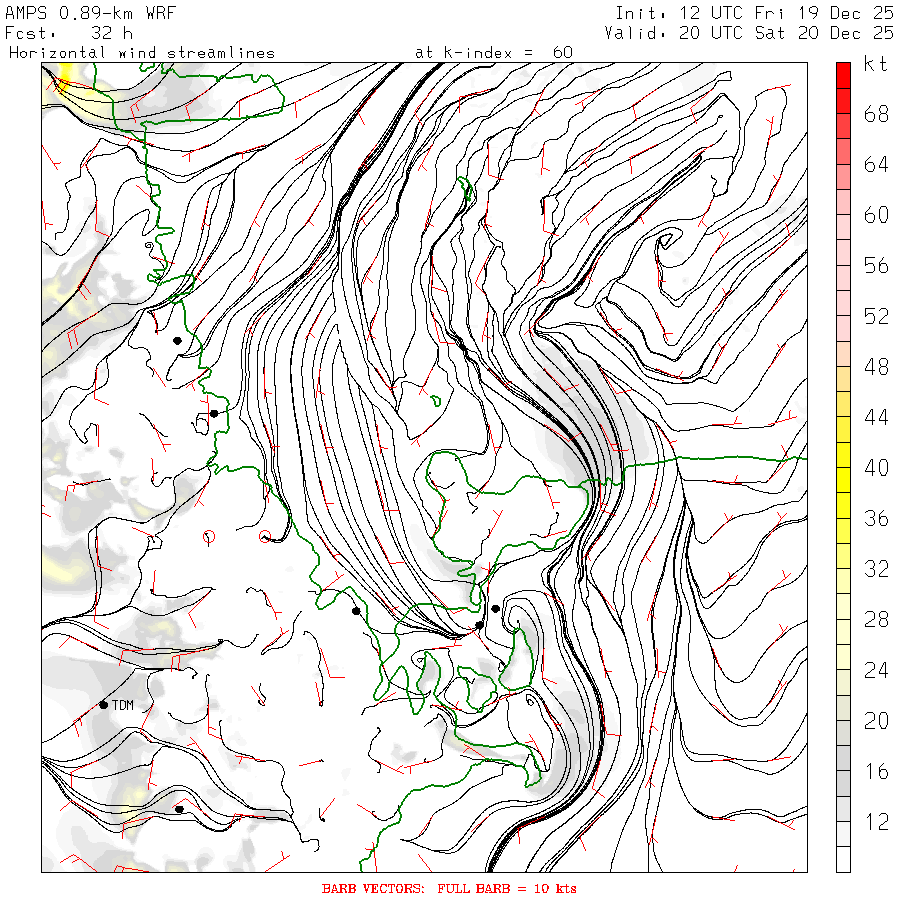Click the '12' value on the color scale
This screenshot has width=900, height=900.
tap(876, 823)
